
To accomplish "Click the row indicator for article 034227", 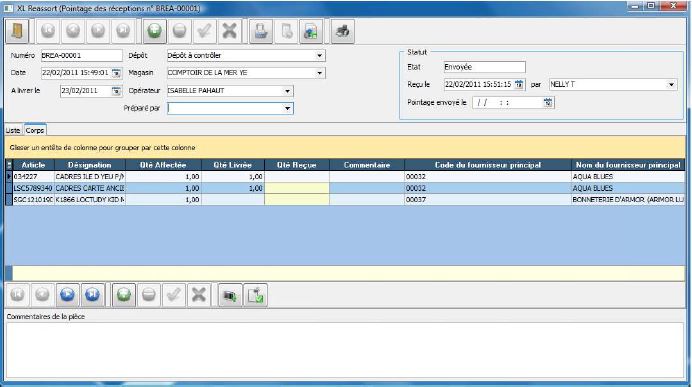I will point(9,177).
